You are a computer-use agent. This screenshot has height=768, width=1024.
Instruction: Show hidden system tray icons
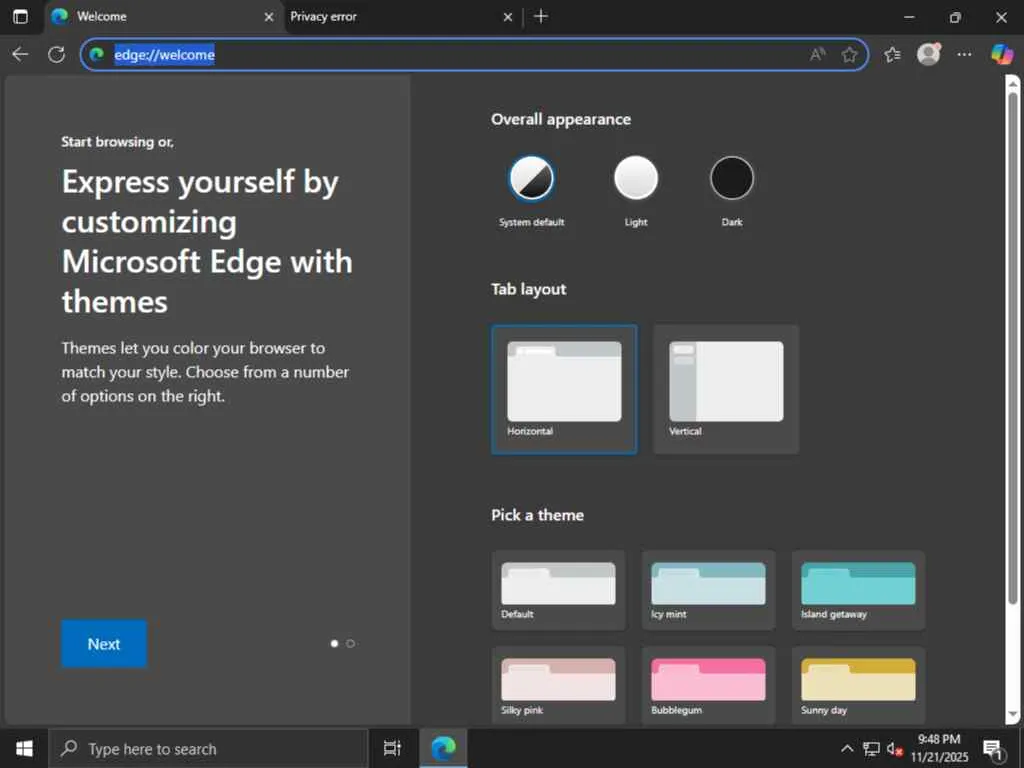pos(846,749)
